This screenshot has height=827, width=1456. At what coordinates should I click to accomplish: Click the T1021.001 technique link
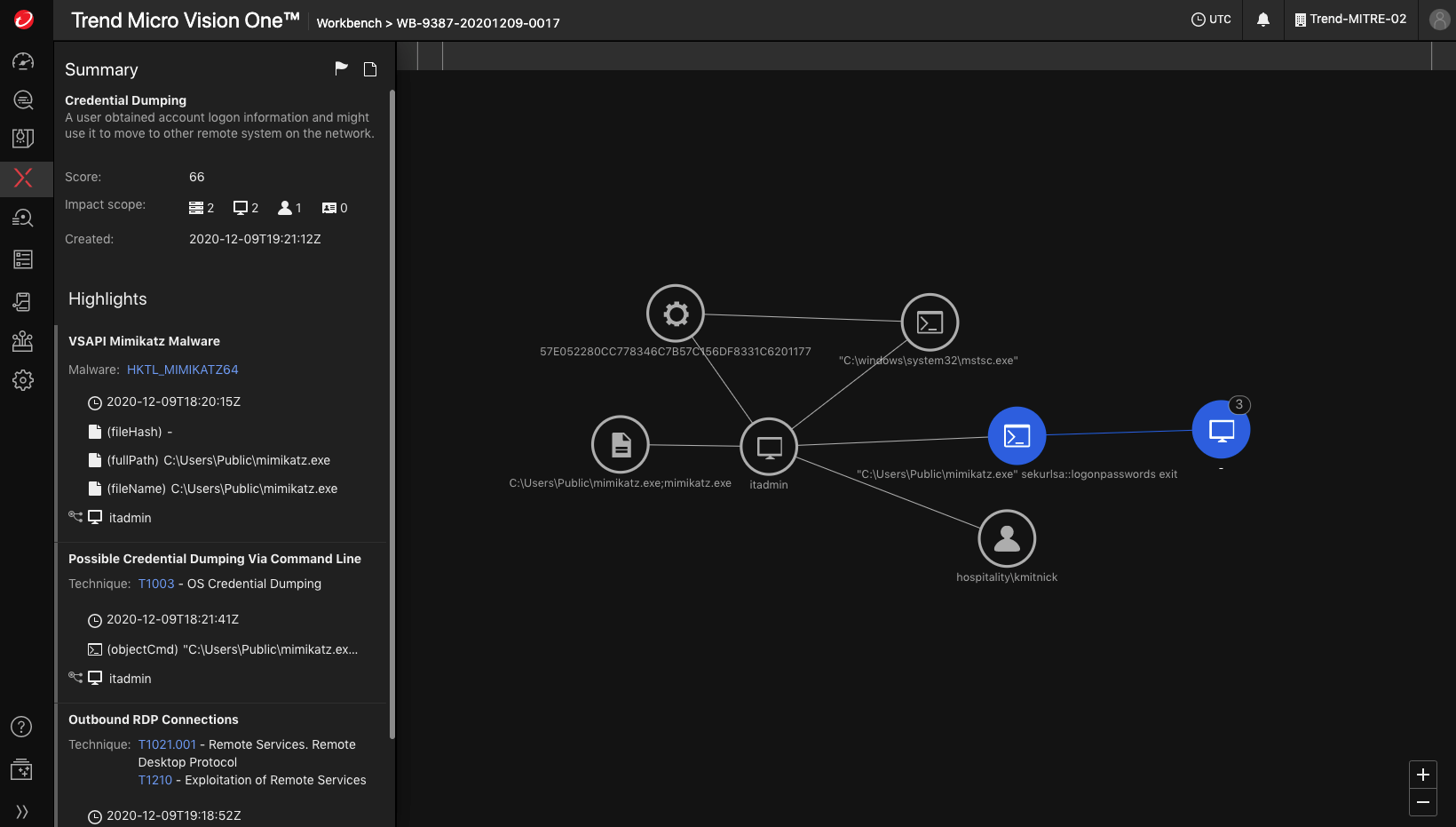coord(167,744)
